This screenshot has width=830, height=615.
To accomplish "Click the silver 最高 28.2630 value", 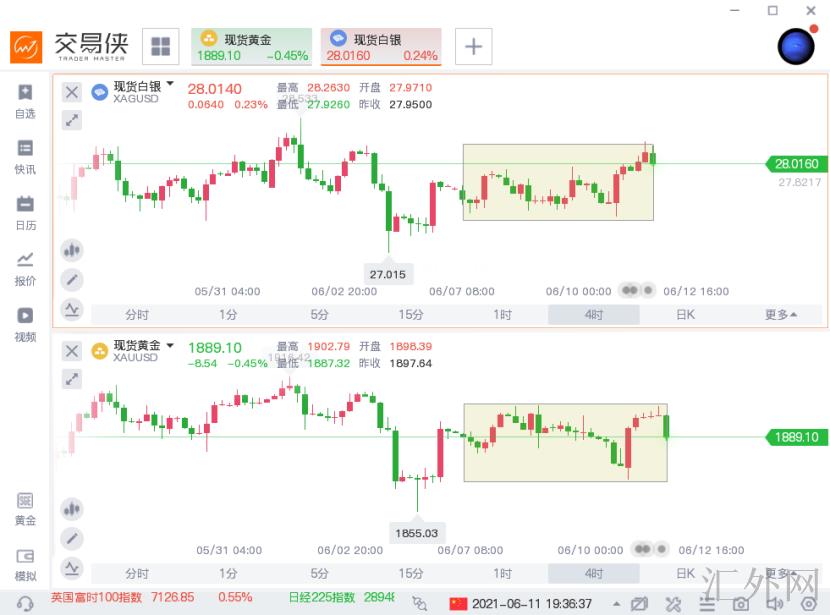I will [x=328, y=87].
